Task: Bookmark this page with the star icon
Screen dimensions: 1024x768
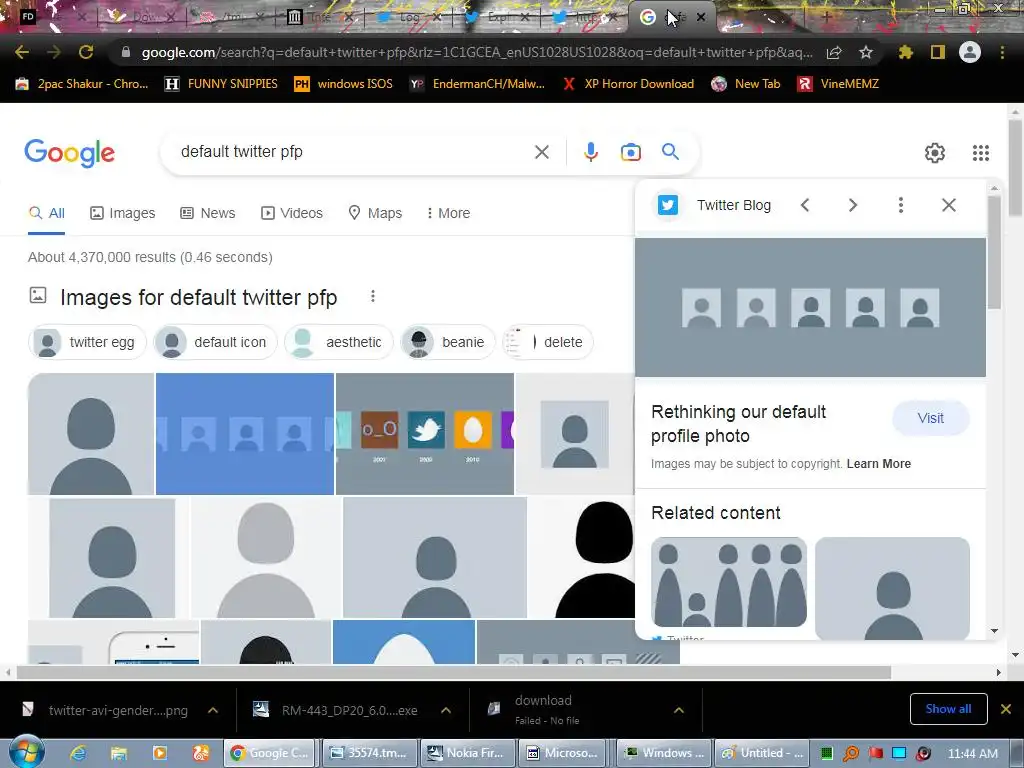Action: pos(866,52)
